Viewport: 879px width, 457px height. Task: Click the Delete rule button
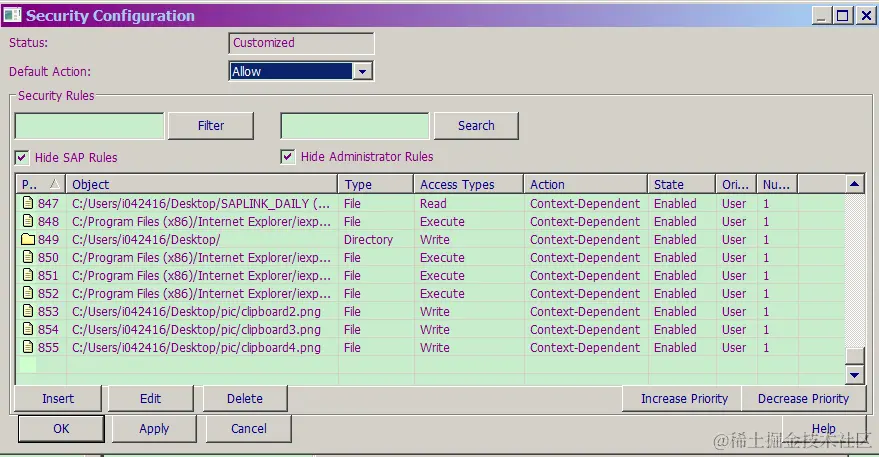245,399
